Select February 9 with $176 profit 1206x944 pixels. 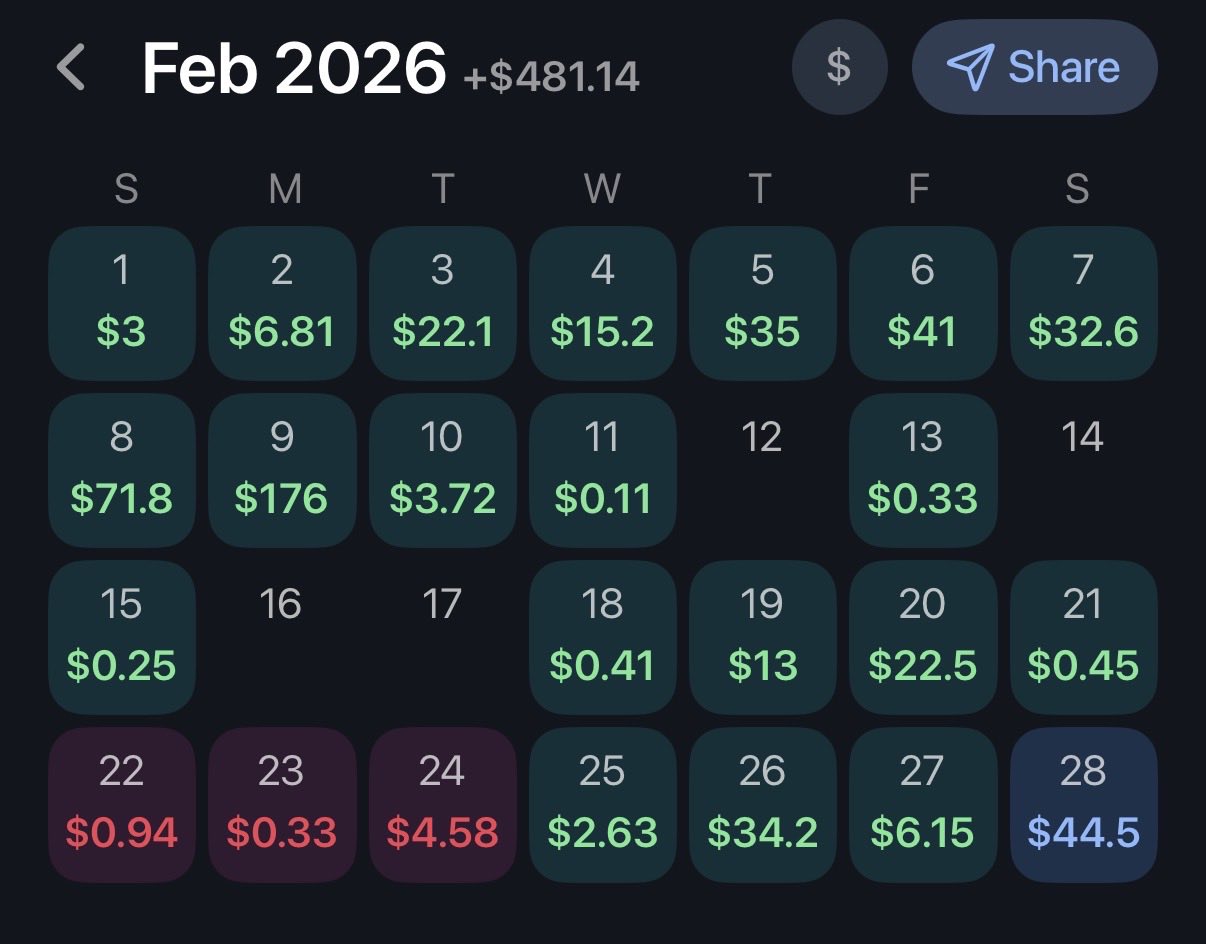[282, 470]
